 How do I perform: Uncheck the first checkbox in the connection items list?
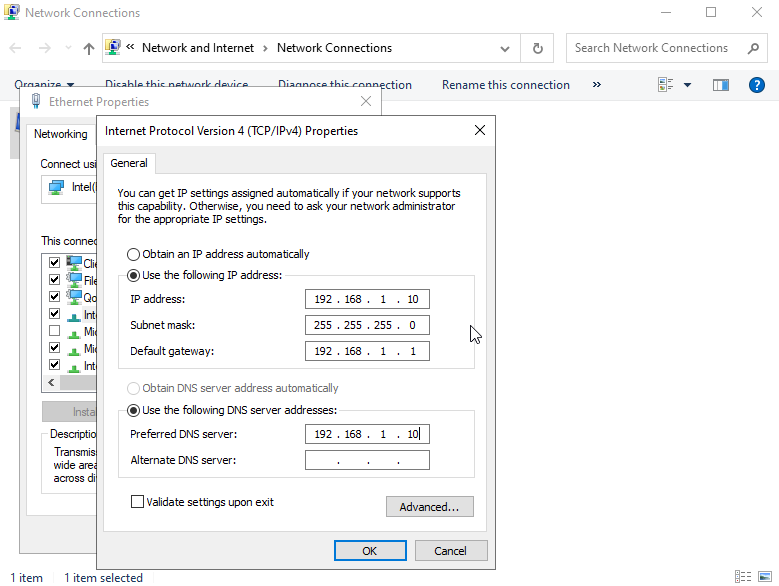click(x=55, y=262)
